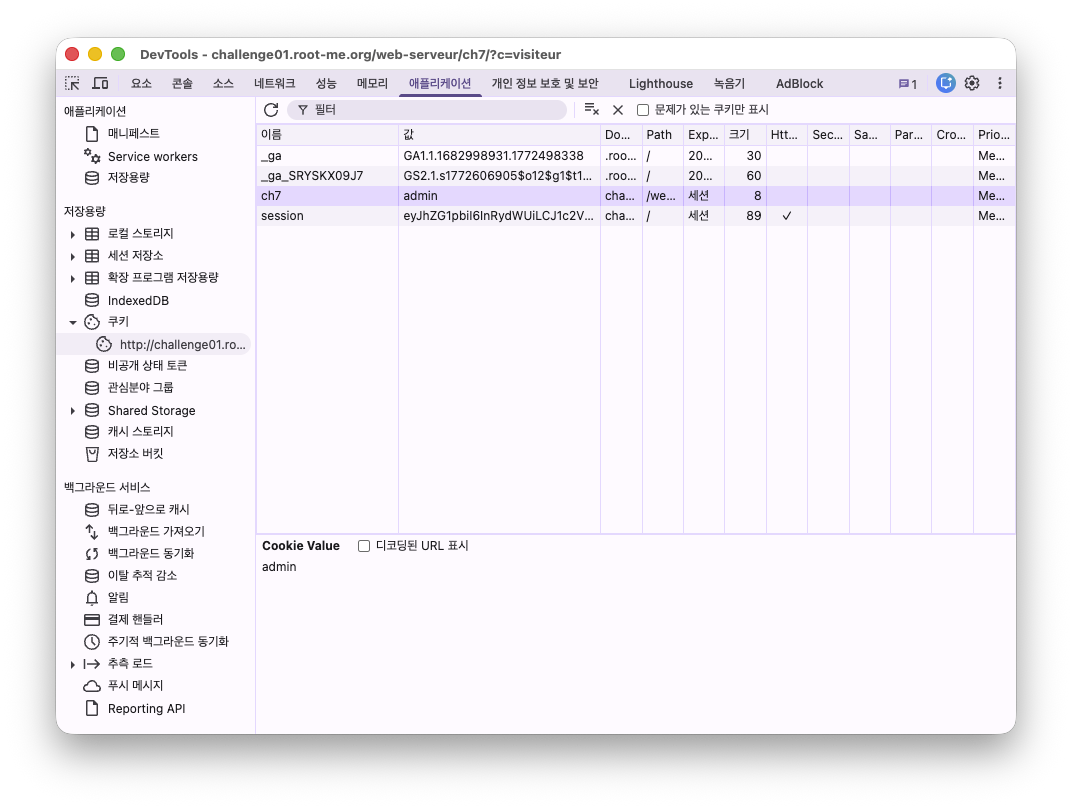1072x808 pixels.
Task: Open 뒤로-앞으로 캐시 item
Action: click(x=148, y=509)
